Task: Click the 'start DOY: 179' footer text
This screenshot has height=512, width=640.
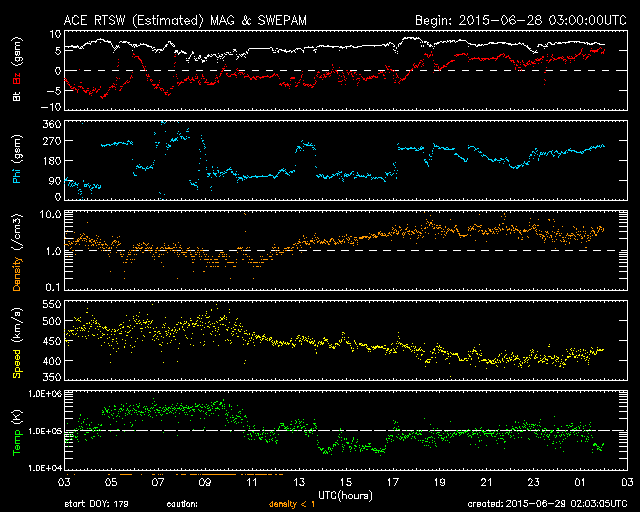Action: (x=96, y=504)
